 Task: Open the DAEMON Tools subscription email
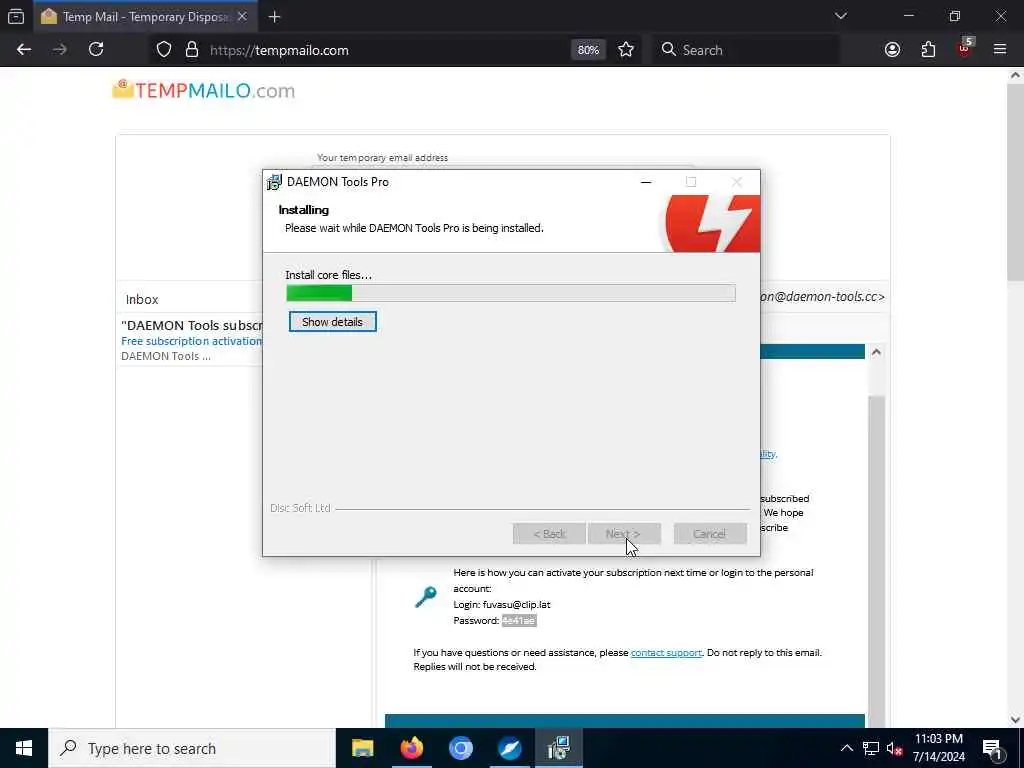191,340
